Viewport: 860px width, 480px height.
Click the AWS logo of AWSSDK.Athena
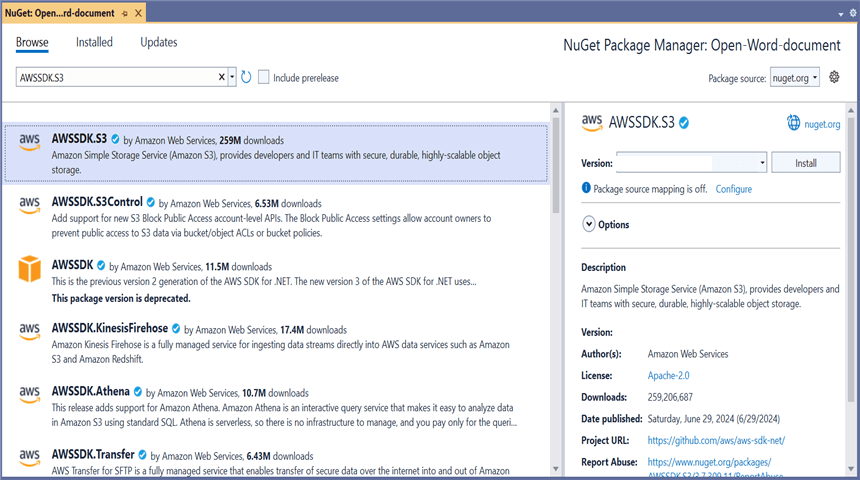click(x=30, y=394)
